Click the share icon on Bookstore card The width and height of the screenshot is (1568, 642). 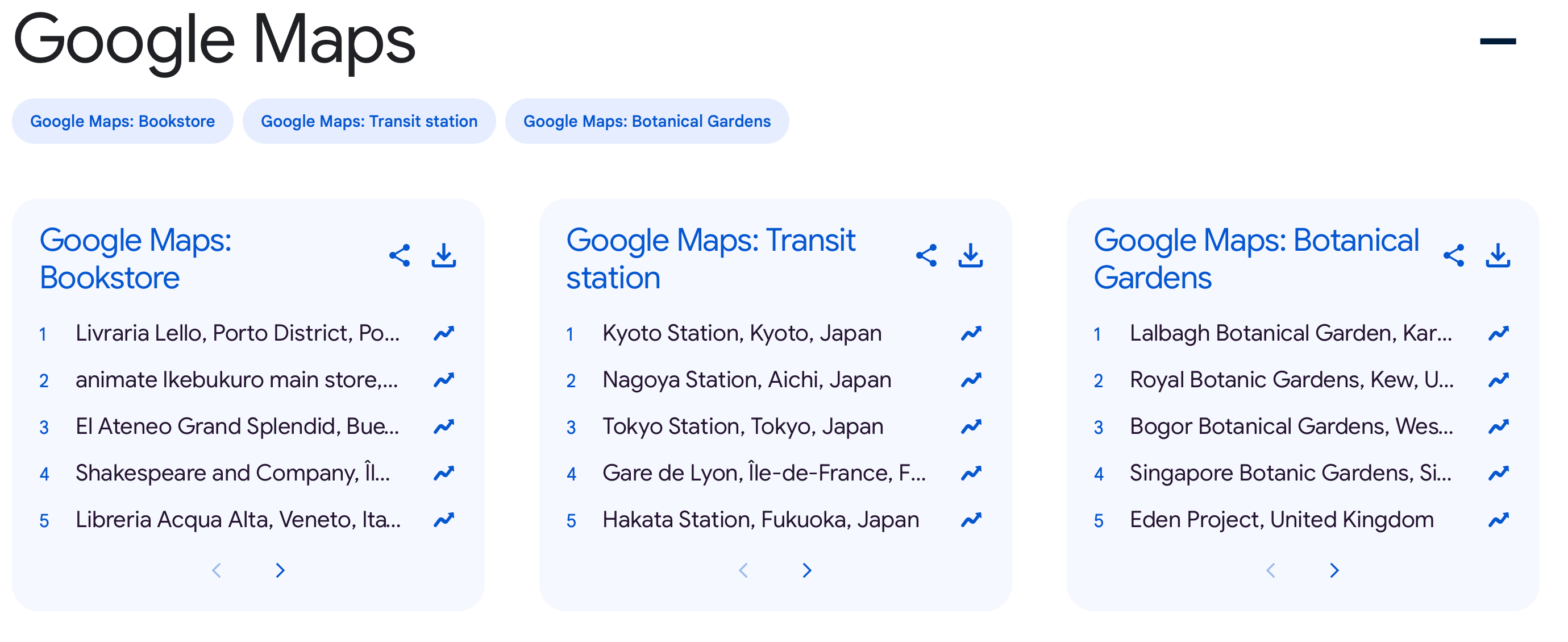(x=401, y=256)
